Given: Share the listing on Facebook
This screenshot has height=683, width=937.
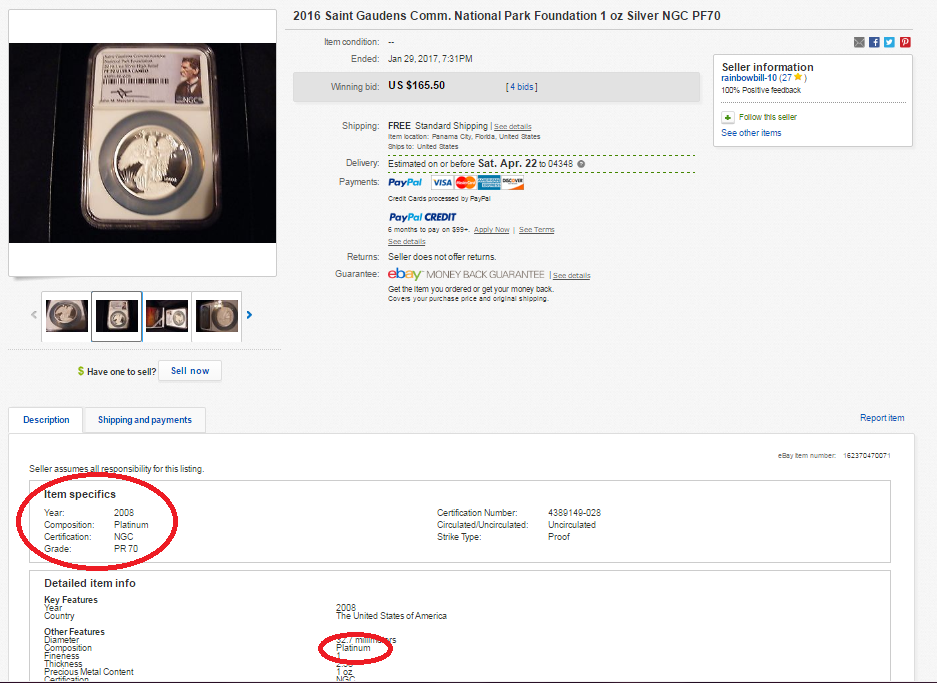Looking at the screenshot, I should 874,42.
